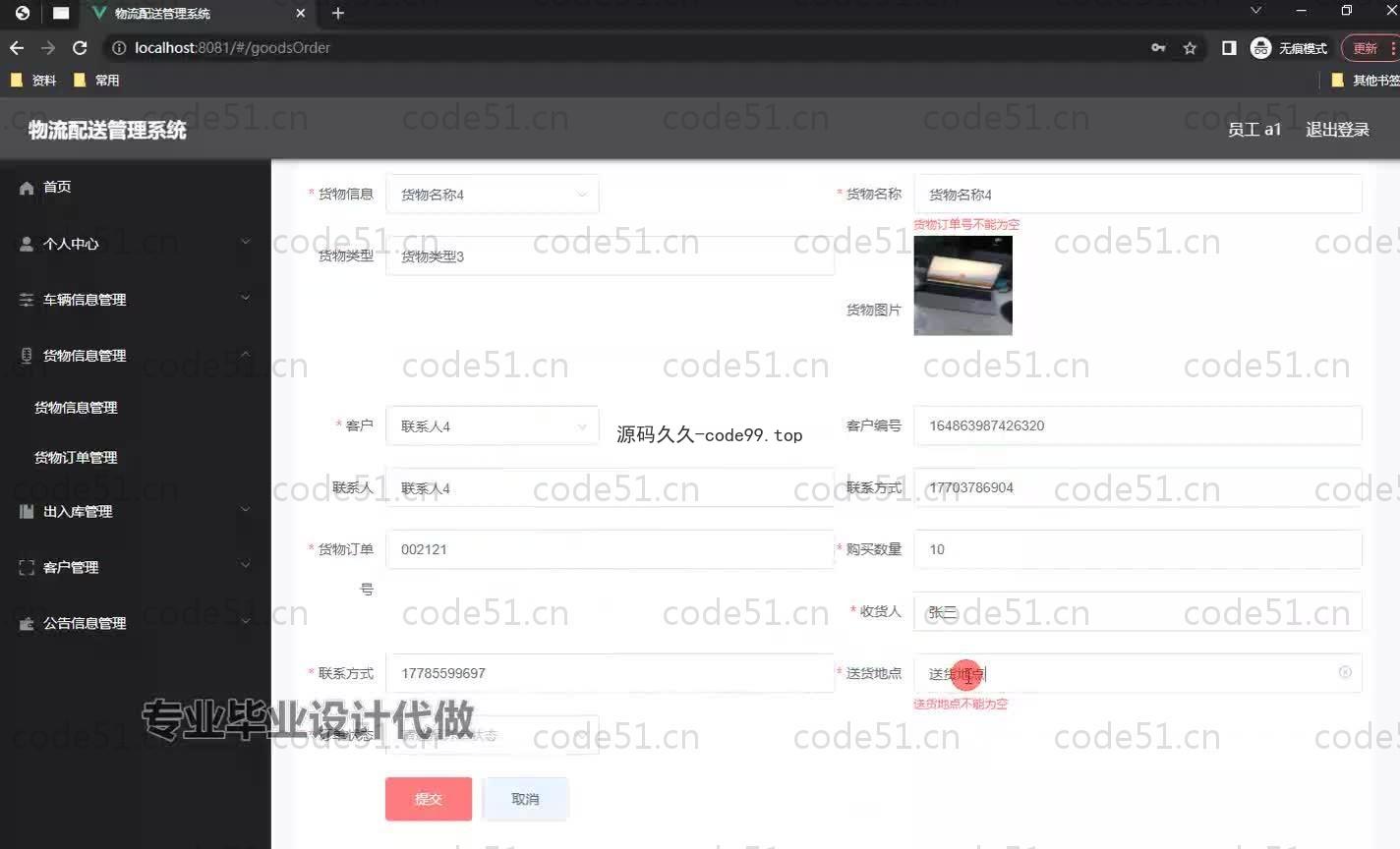Image resolution: width=1400 pixels, height=849 pixels.
Task: Collapse 货物信息管理 menu chevron
Action: point(246,354)
